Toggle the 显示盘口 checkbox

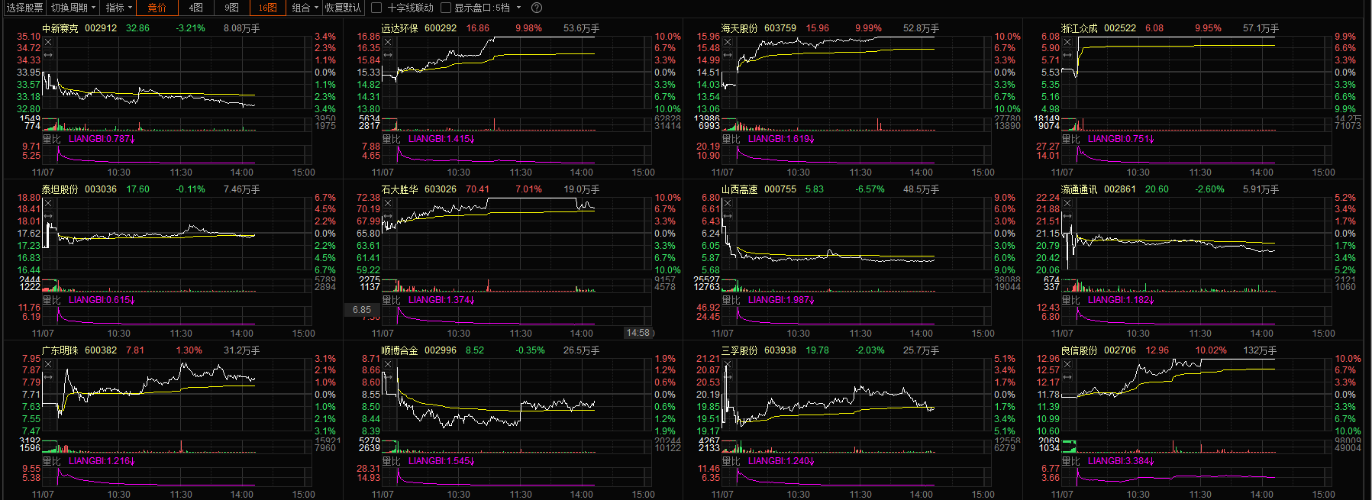click(x=445, y=7)
